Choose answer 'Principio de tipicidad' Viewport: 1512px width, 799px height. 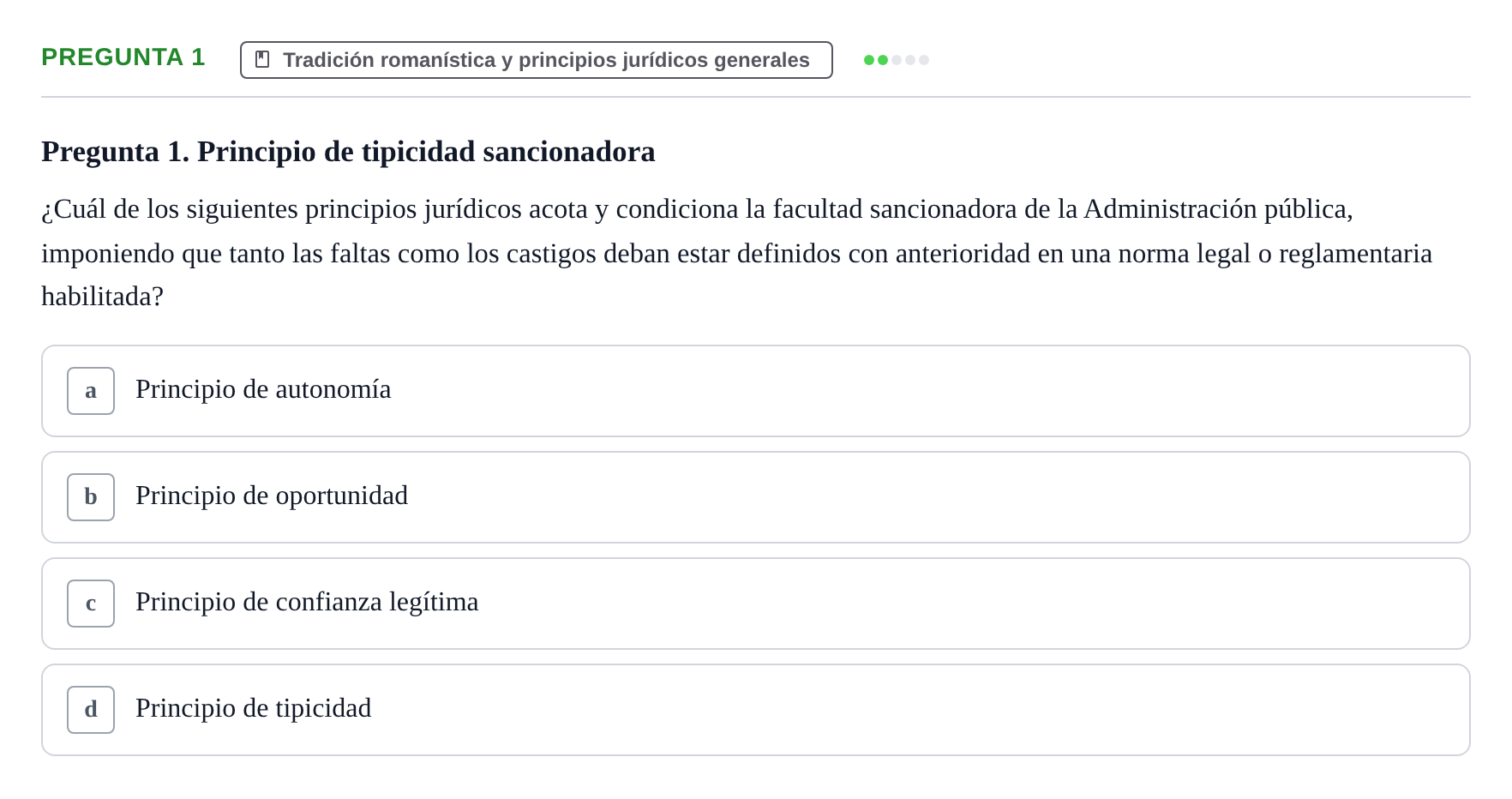pos(756,710)
